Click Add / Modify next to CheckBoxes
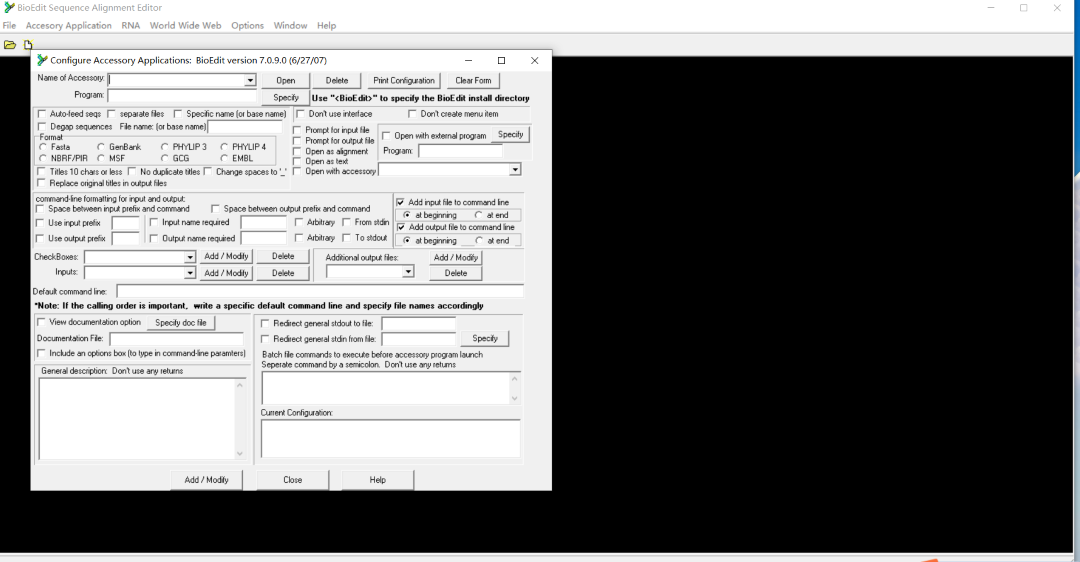The image size is (1080, 562). pyautogui.click(x=226, y=256)
